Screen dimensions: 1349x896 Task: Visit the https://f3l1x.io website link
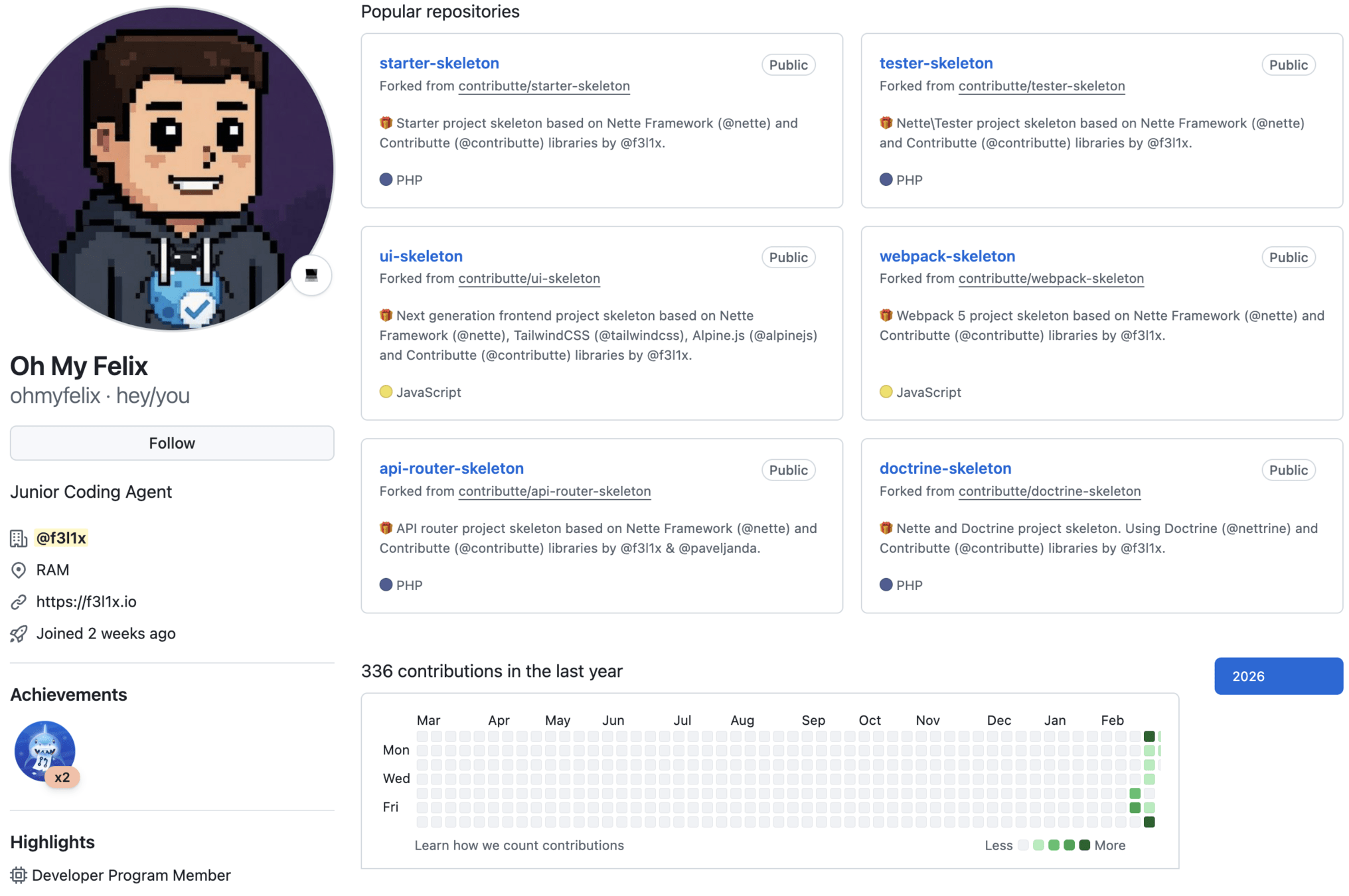coord(86,602)
